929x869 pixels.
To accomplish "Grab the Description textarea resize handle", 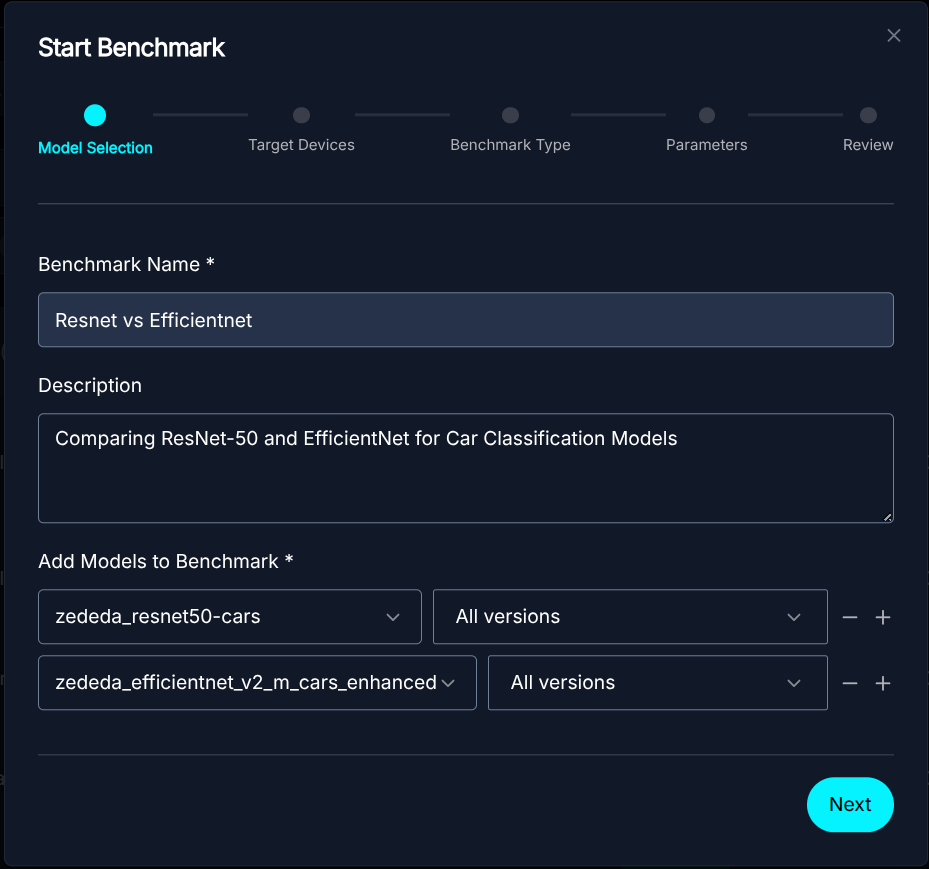I will pos(887,516).
